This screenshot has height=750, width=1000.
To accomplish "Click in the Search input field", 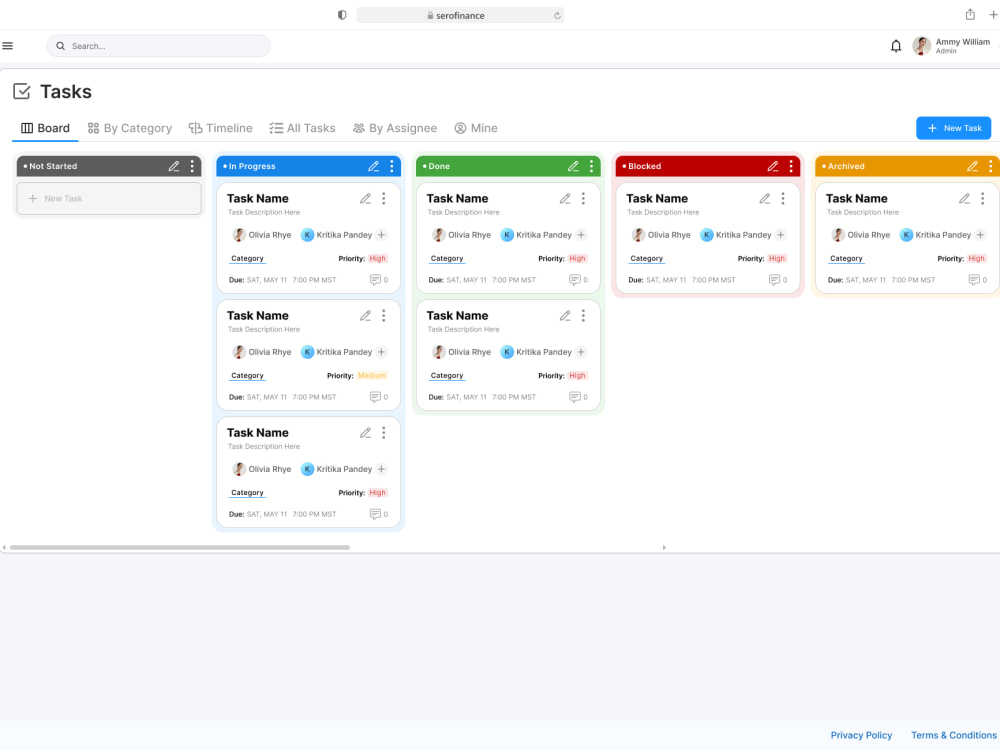I will 159,46.
